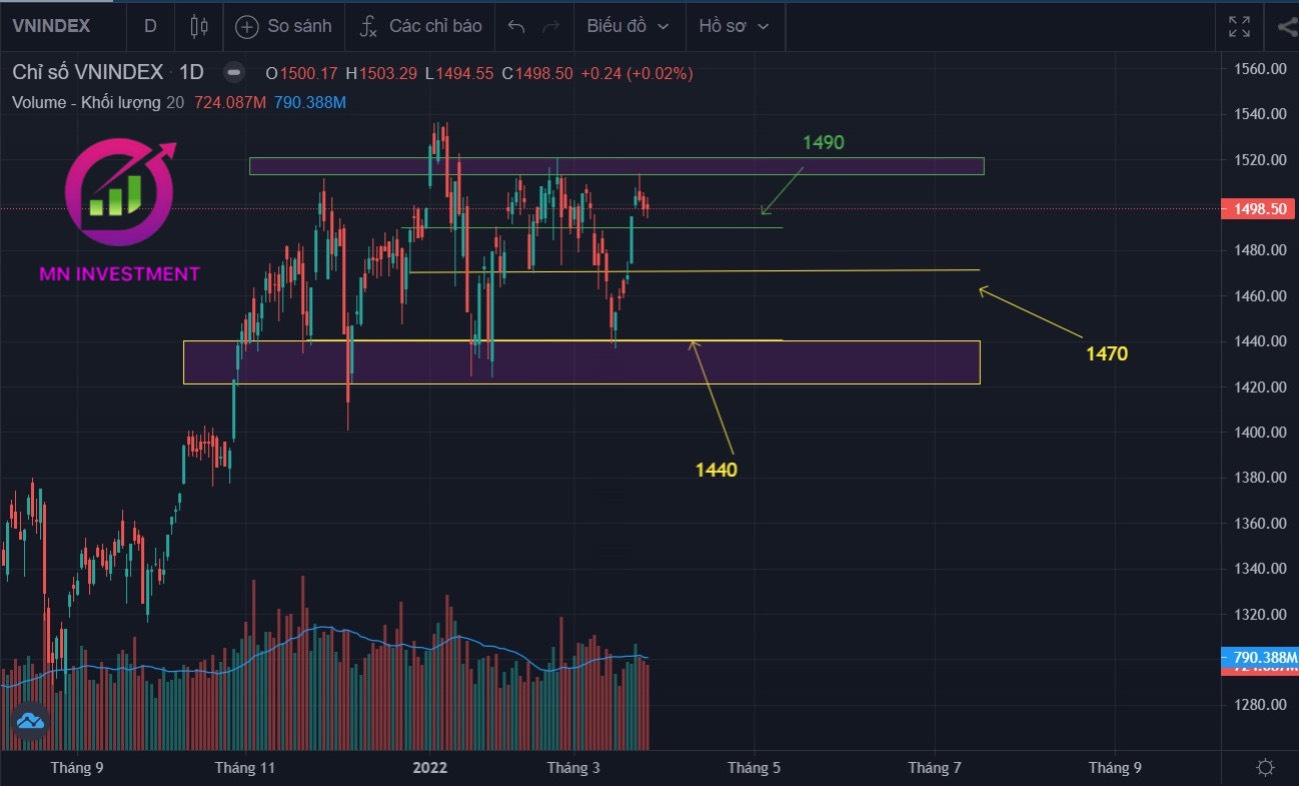Click the Tháng 11 time axis label
The width and height of the screenshot is (1299, 786).
tap(244, 767)
